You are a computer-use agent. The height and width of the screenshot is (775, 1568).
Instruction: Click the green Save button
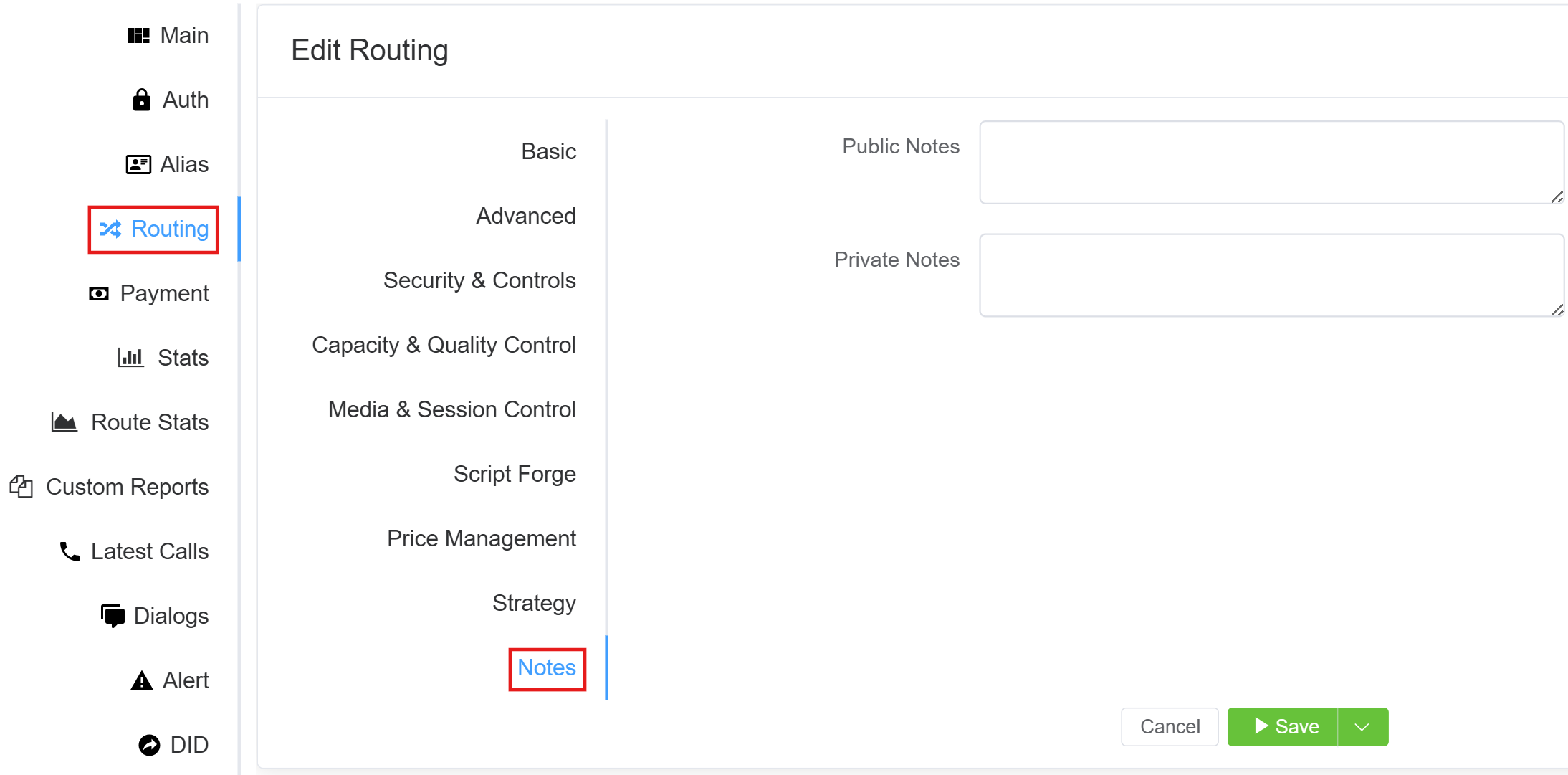pos(1283,727)
